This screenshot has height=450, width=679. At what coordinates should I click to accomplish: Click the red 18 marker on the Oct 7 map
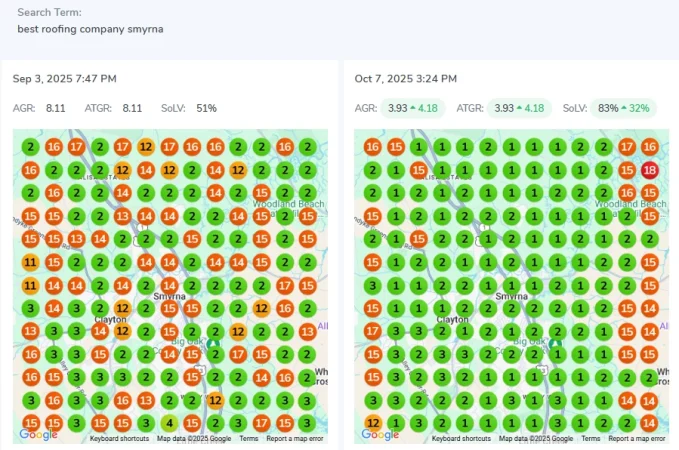point(650,170)
